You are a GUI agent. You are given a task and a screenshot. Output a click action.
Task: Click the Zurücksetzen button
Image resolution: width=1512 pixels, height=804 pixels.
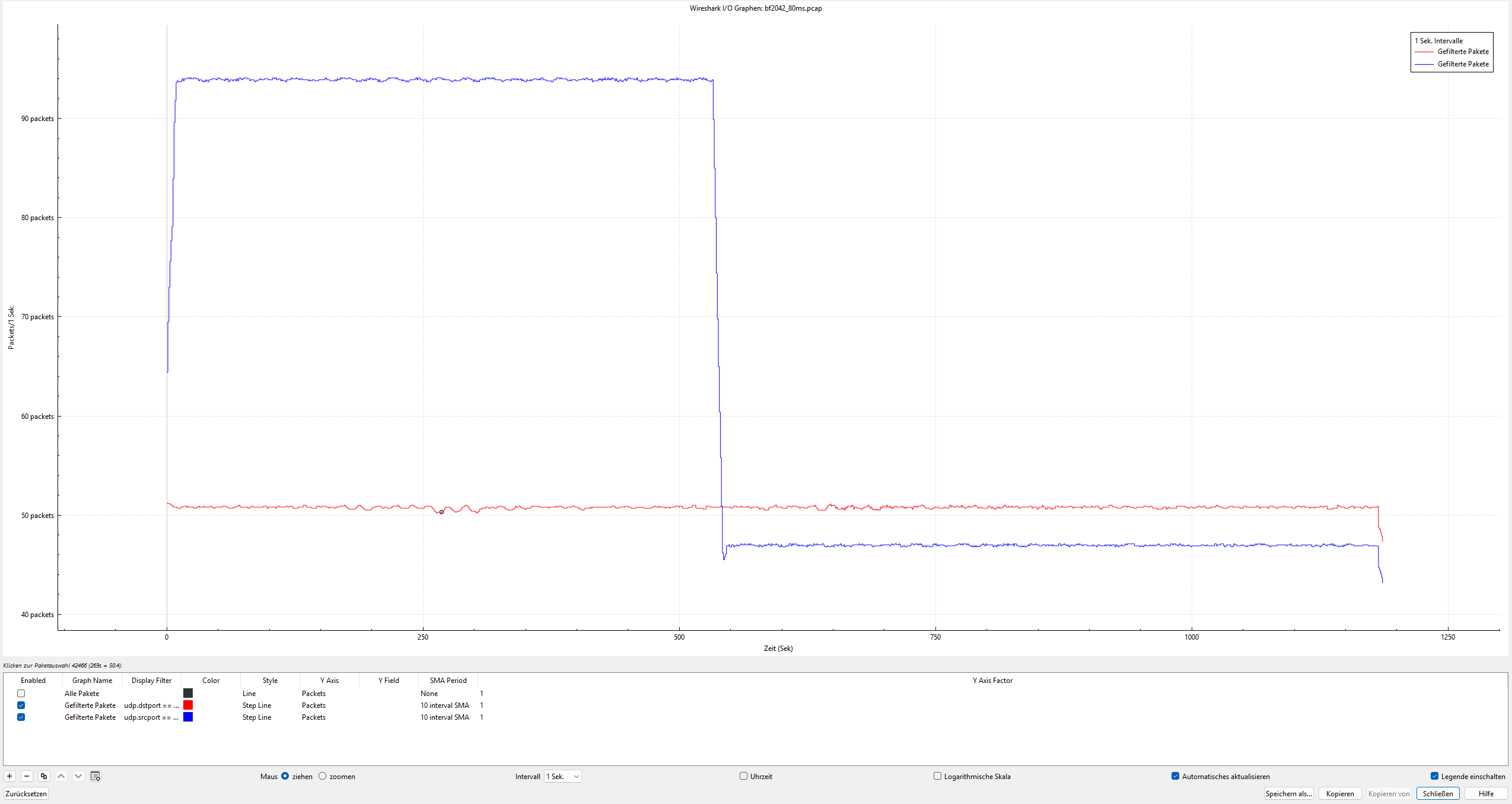(26, 793)
